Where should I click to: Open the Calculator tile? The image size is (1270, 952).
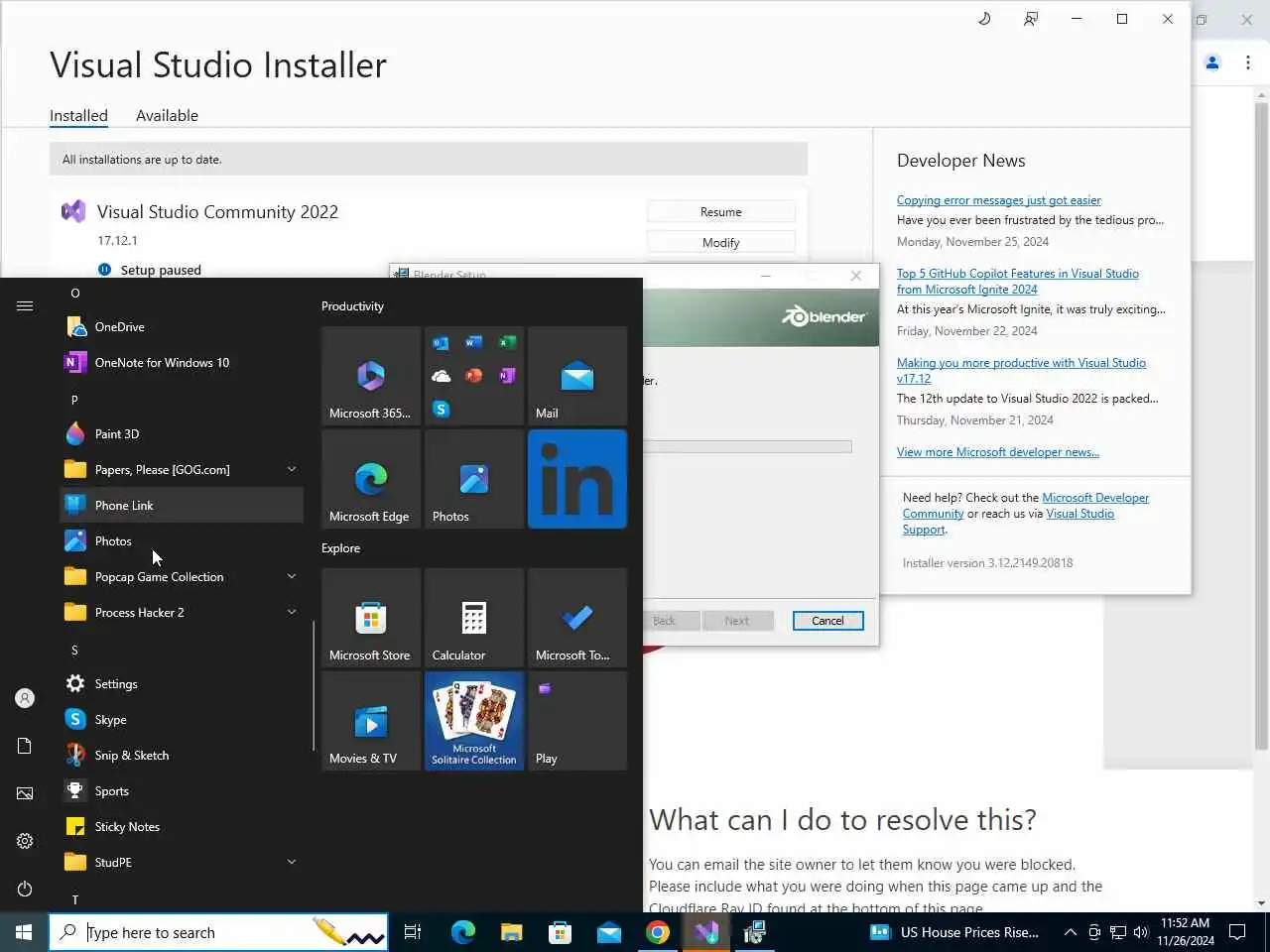click(474, 618)
